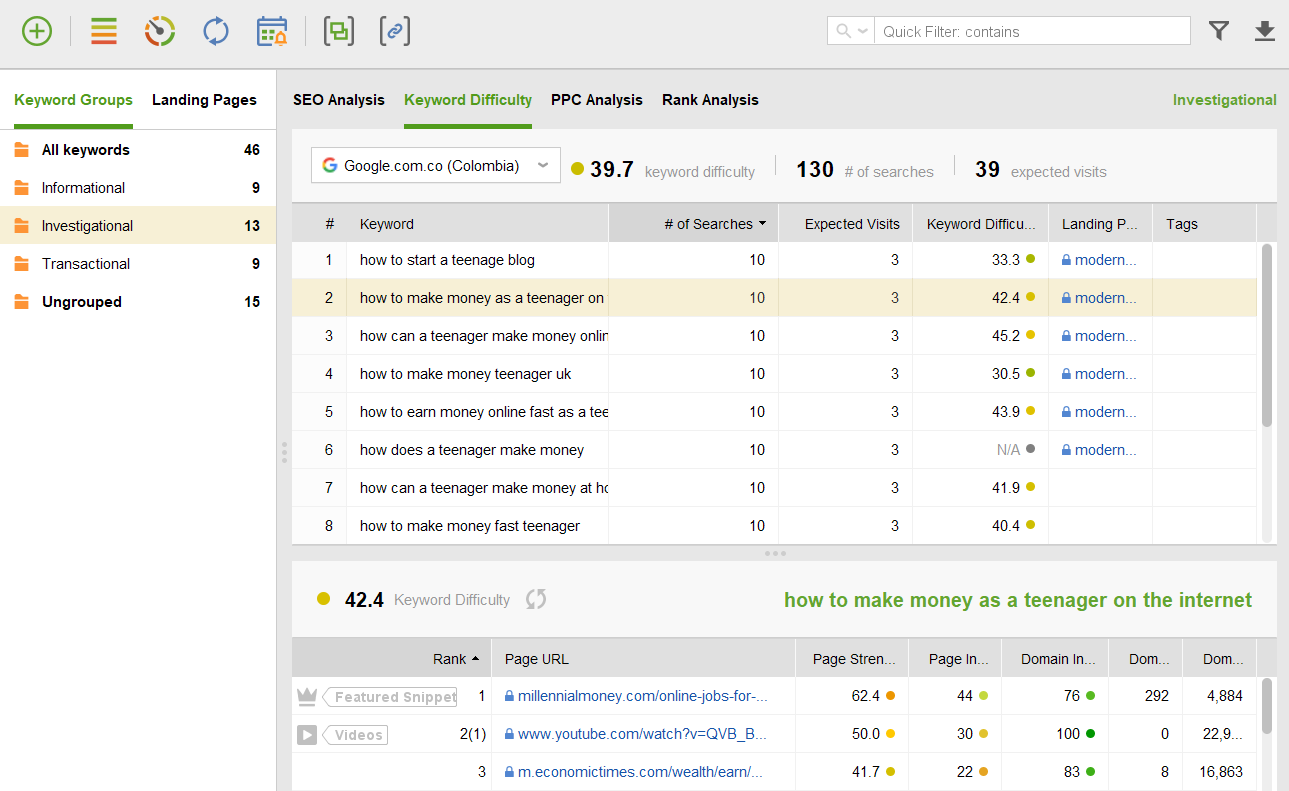The image size is (1289, 791).
Task: Open the quick filter search magnifier dropdown
Action: click(851, 31)
